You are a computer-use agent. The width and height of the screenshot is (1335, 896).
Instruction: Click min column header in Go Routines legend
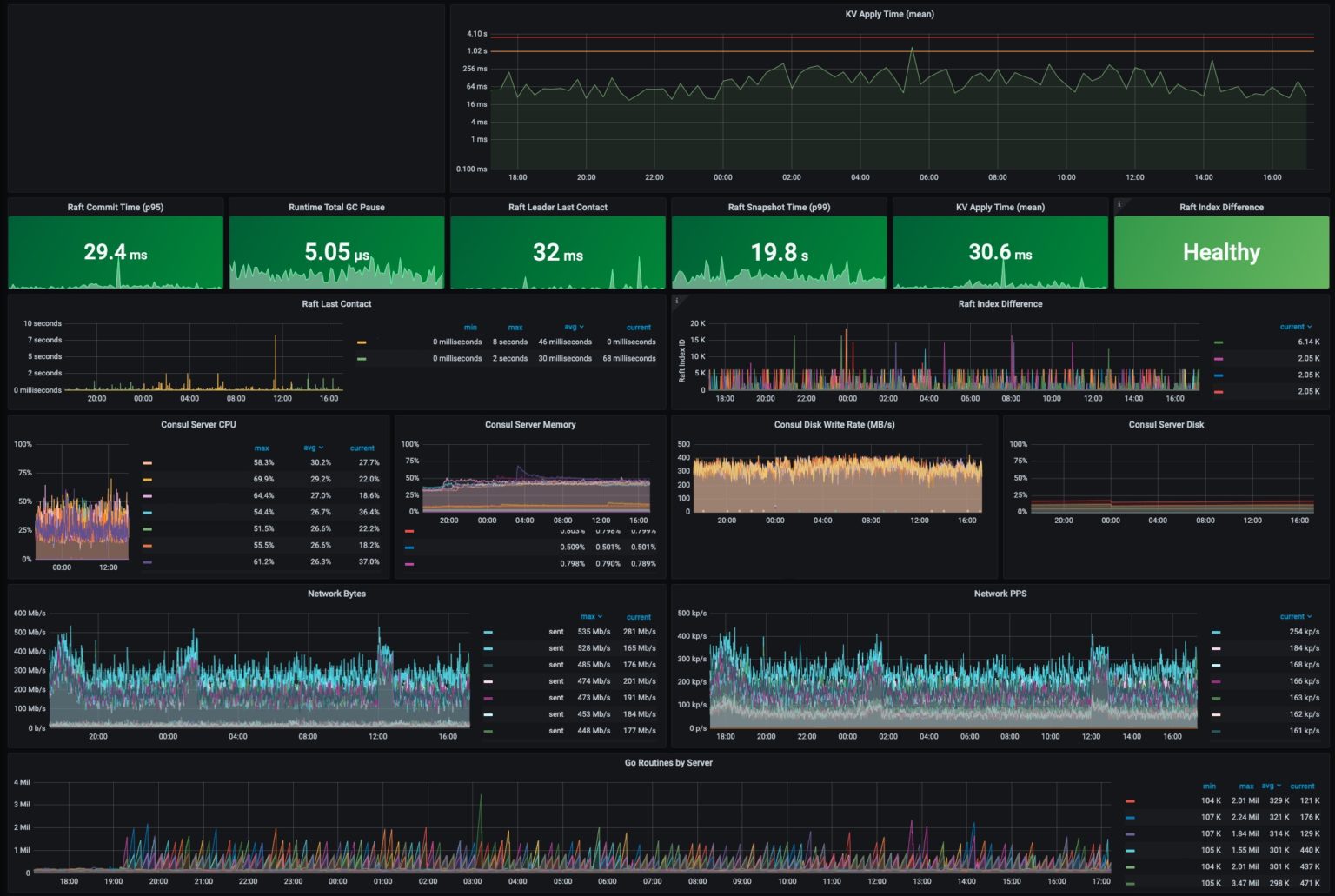1209,786
